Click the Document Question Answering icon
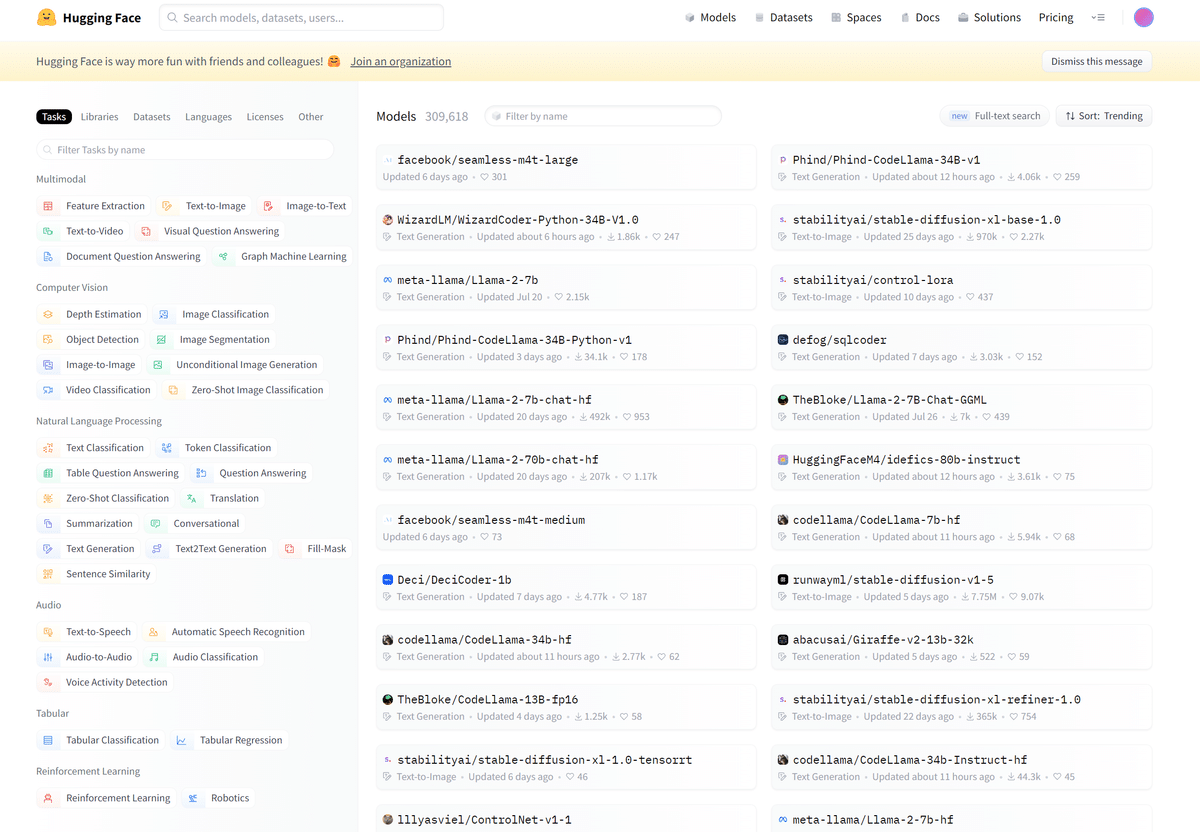Viewport: 1200px width, 832px height. [x=48, y=256]
